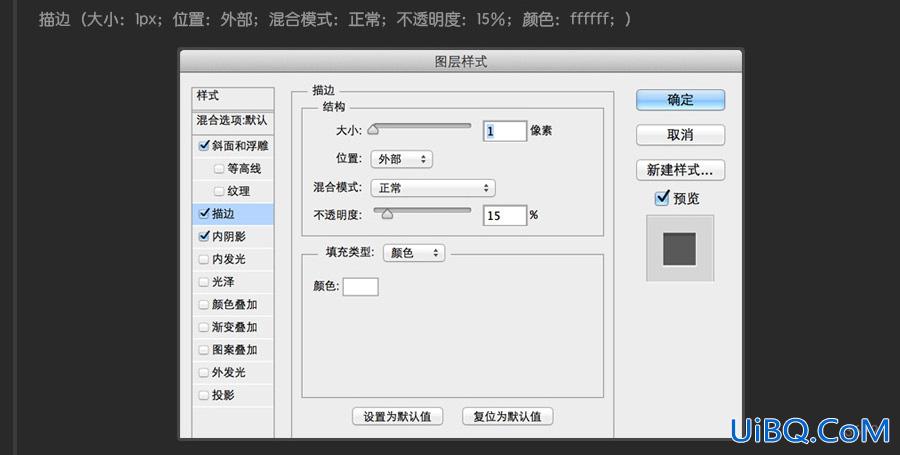Click the 大小 size slider handle

coord(373,130)
